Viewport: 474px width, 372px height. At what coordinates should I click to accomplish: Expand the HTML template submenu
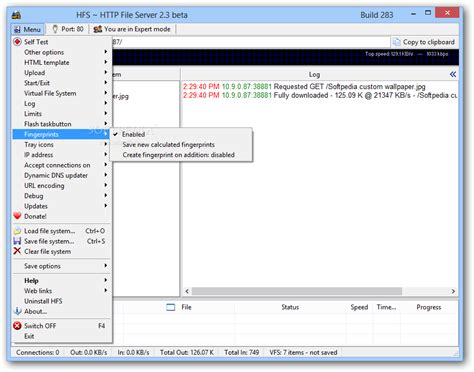(61, 63)
